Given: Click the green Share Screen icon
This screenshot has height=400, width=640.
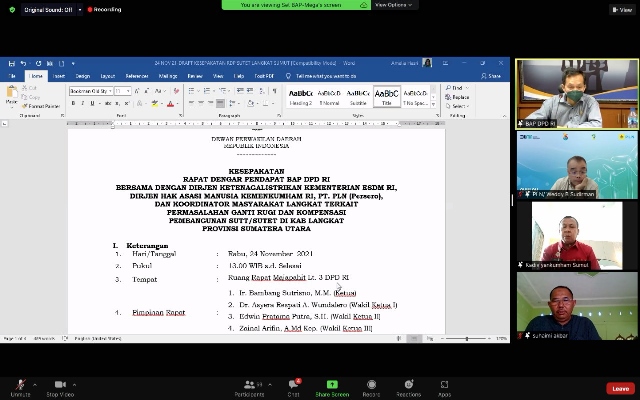Looking at the screenshot, I should [332, 384].
